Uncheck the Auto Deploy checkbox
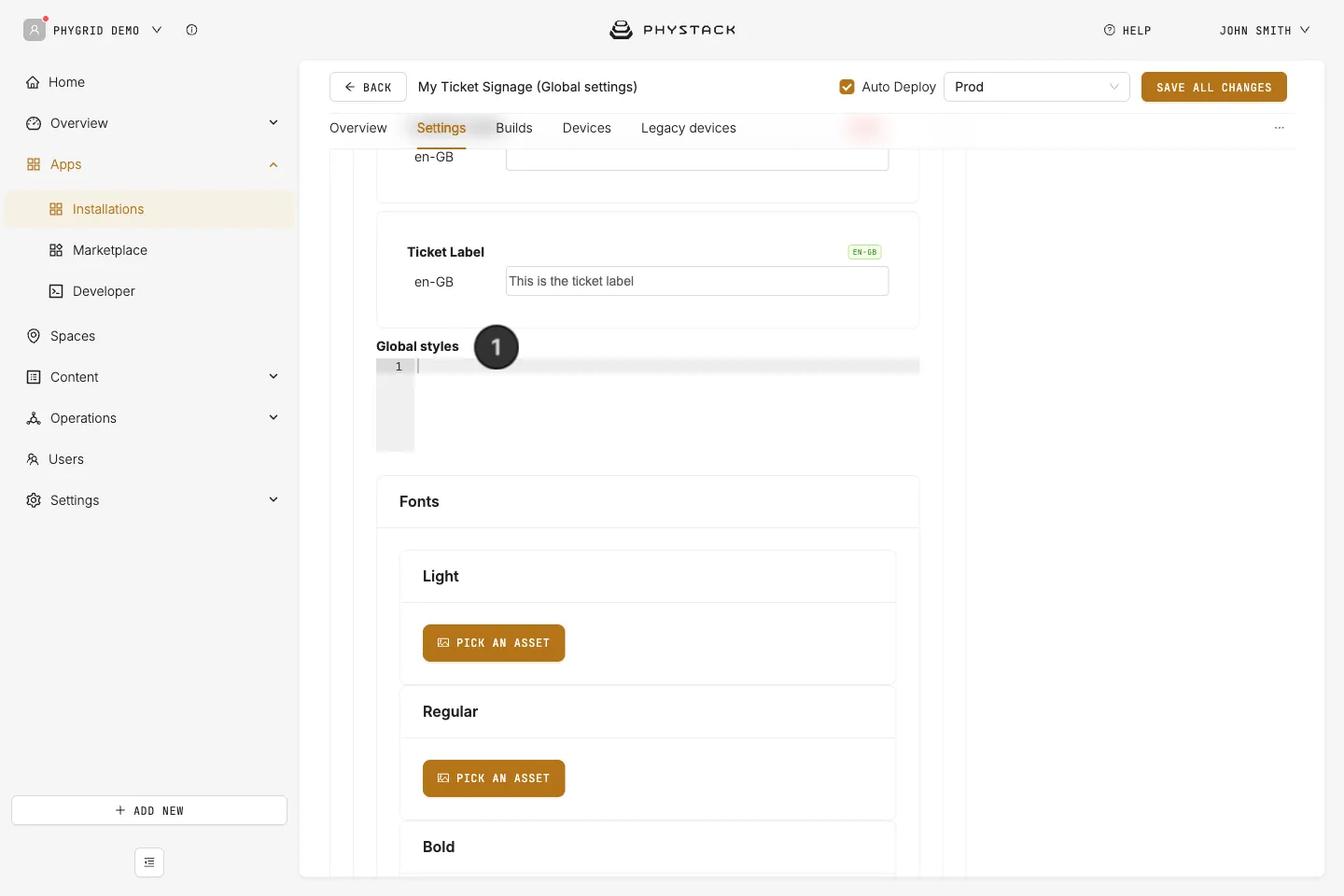The height and width of the screenshot is (896, 1344). [847, 87]
